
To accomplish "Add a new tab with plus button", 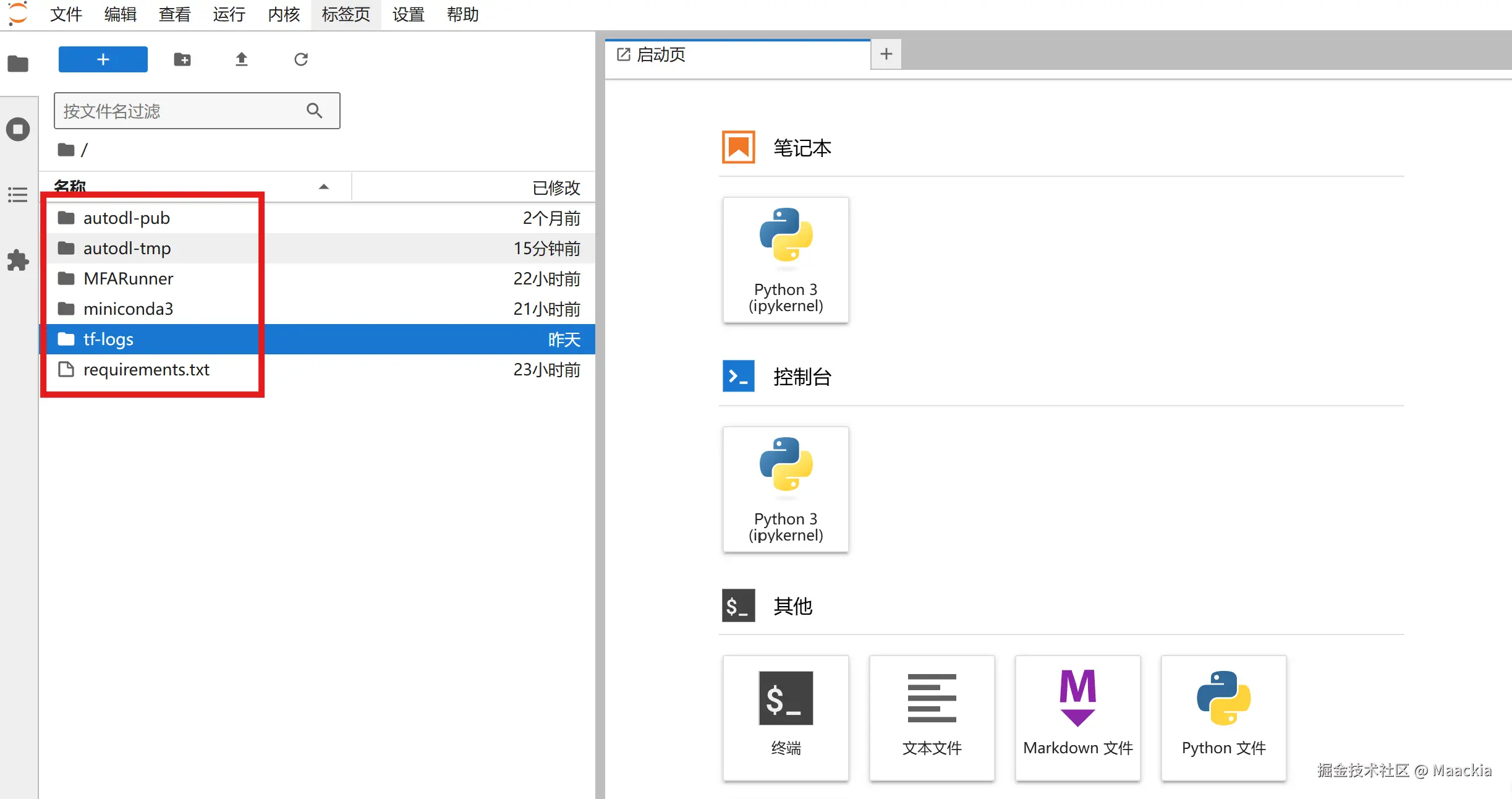I will [886, 54].
